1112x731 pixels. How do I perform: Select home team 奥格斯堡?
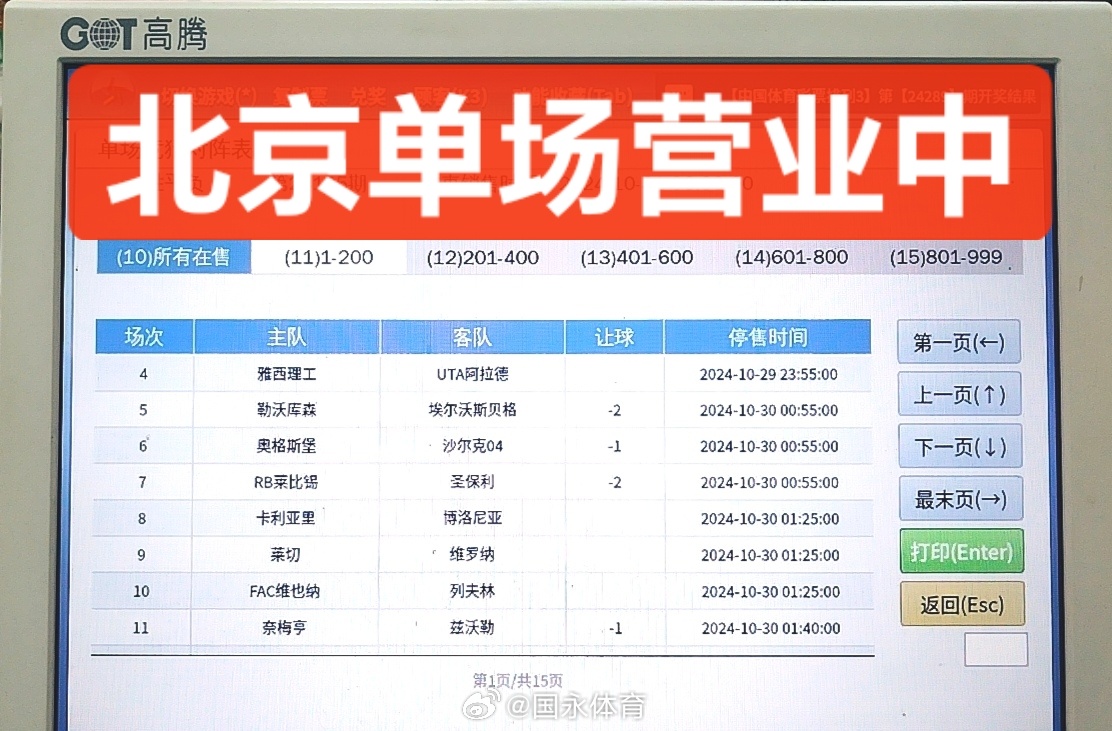tap(287, 446)
